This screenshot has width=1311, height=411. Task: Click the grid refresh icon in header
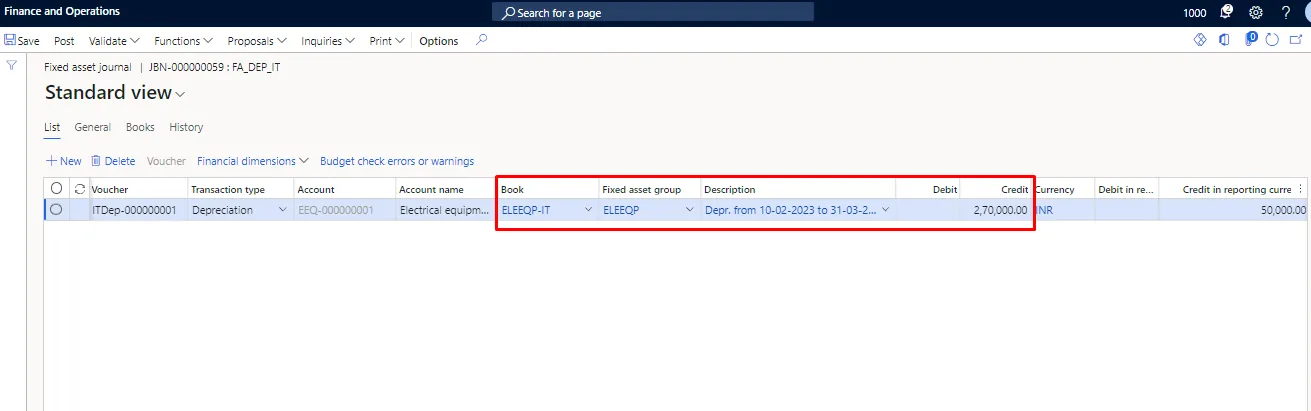tap(79, 189)
